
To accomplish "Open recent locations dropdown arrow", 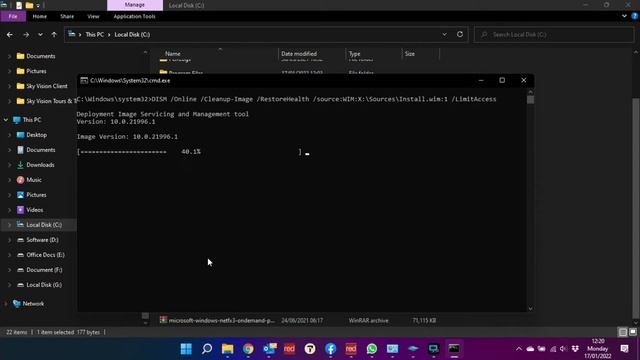I will pyautogui.click(x=40, y=35).
